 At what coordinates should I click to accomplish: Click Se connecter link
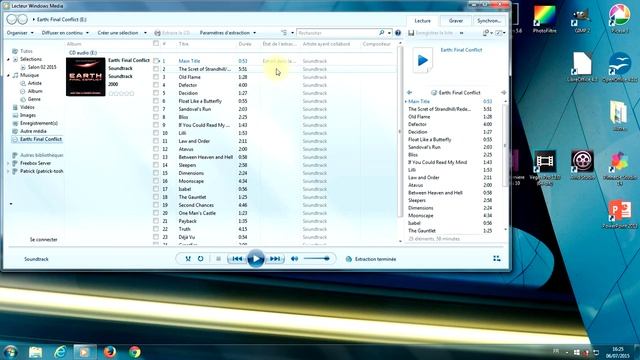44,240
